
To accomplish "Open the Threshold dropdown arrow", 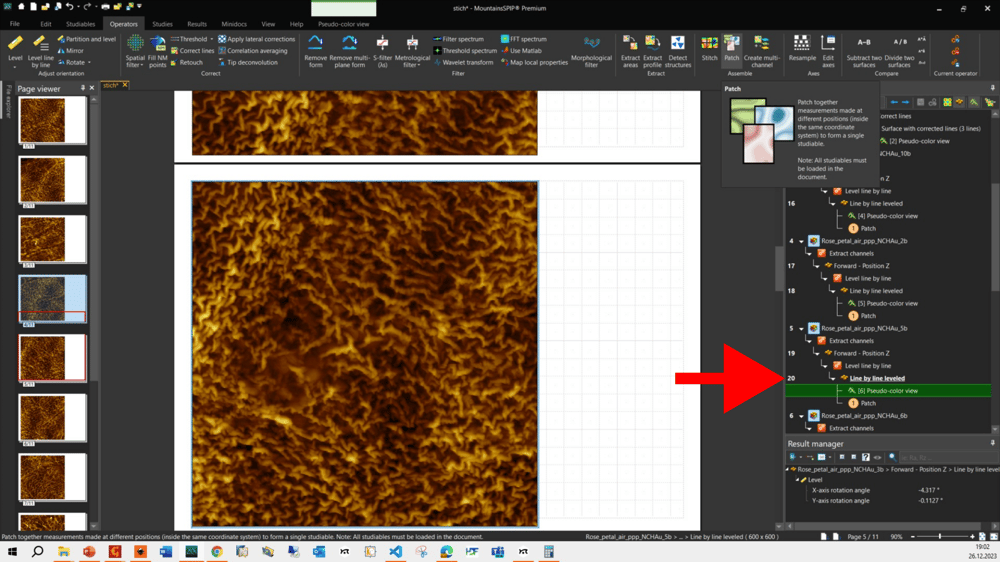I will coord(212,39).
